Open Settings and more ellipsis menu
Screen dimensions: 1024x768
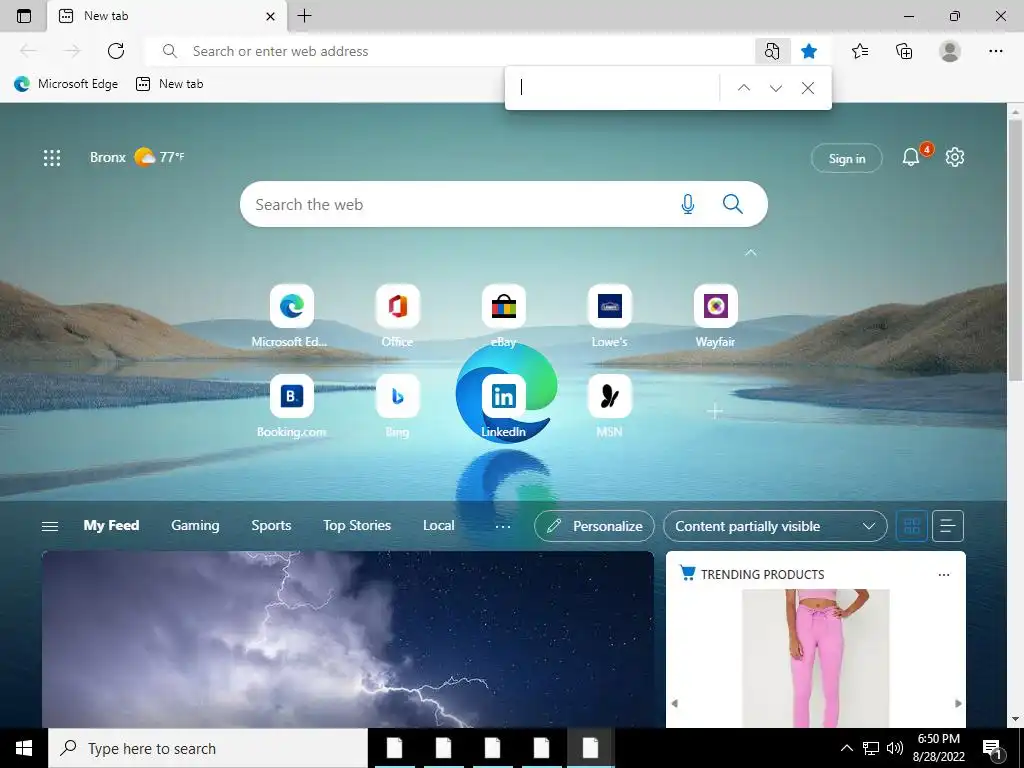pyautogui.click(x=995, y=51)
